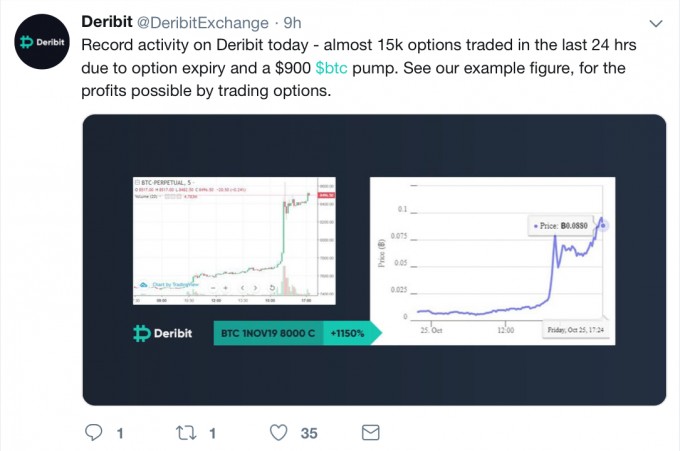Click the reply speech bubble icon
The height and width of the screenshot is (451, 680).
click(x=93, y=432)
